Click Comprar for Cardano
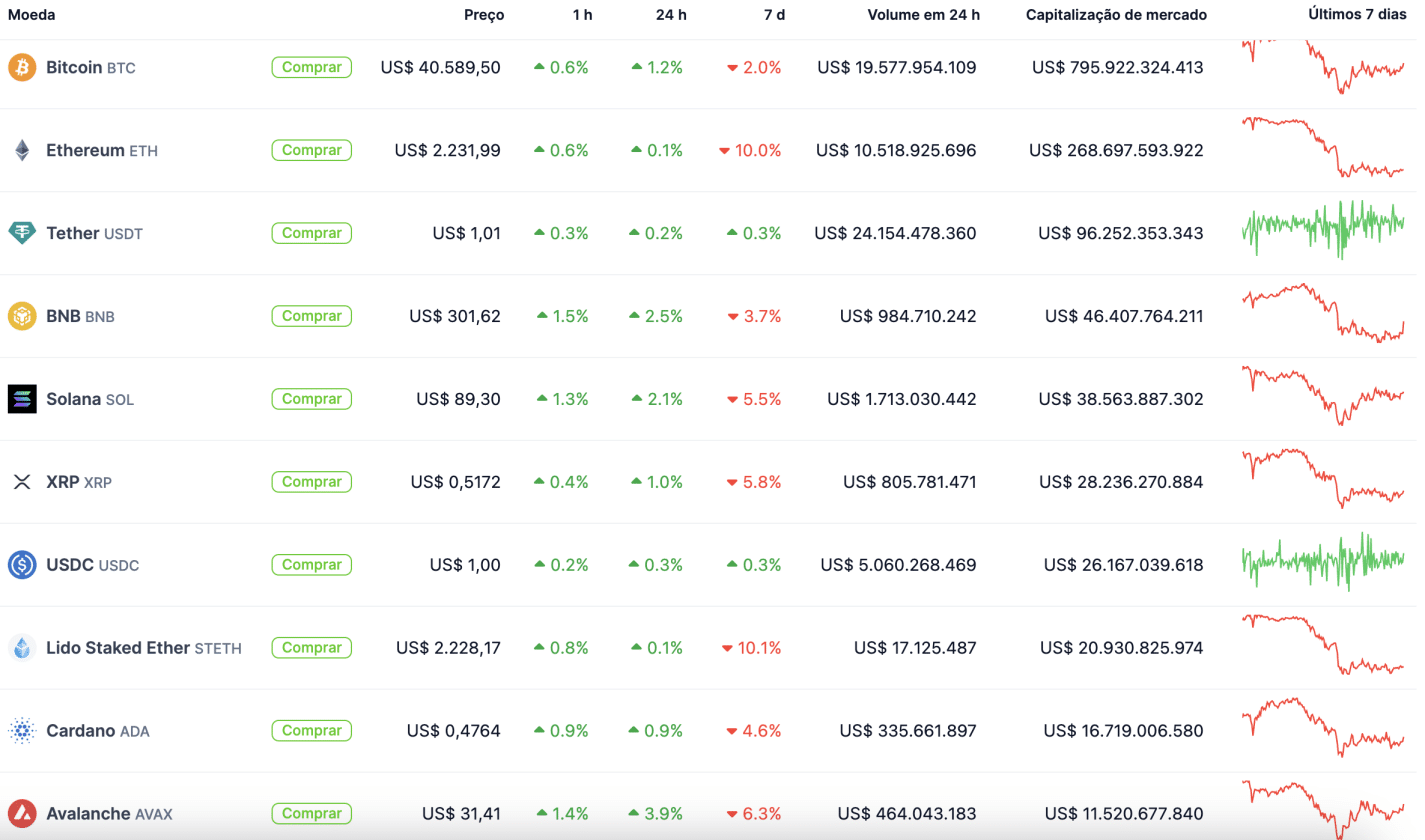This screenshot has height=840, width=1425. click(312, 731)
